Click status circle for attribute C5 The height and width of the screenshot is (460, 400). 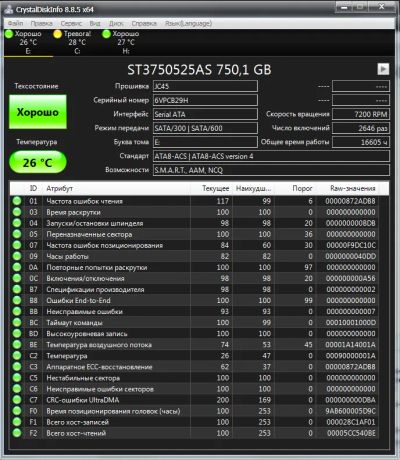point(17,378)
